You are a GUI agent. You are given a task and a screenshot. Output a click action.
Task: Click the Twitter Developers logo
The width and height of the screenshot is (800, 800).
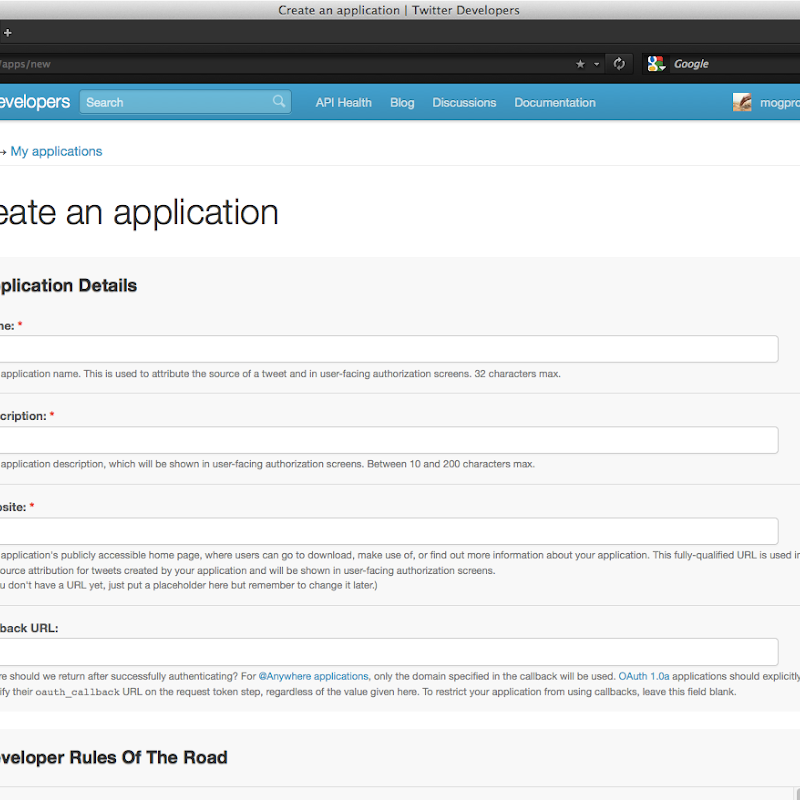click(x=35, y=102)
